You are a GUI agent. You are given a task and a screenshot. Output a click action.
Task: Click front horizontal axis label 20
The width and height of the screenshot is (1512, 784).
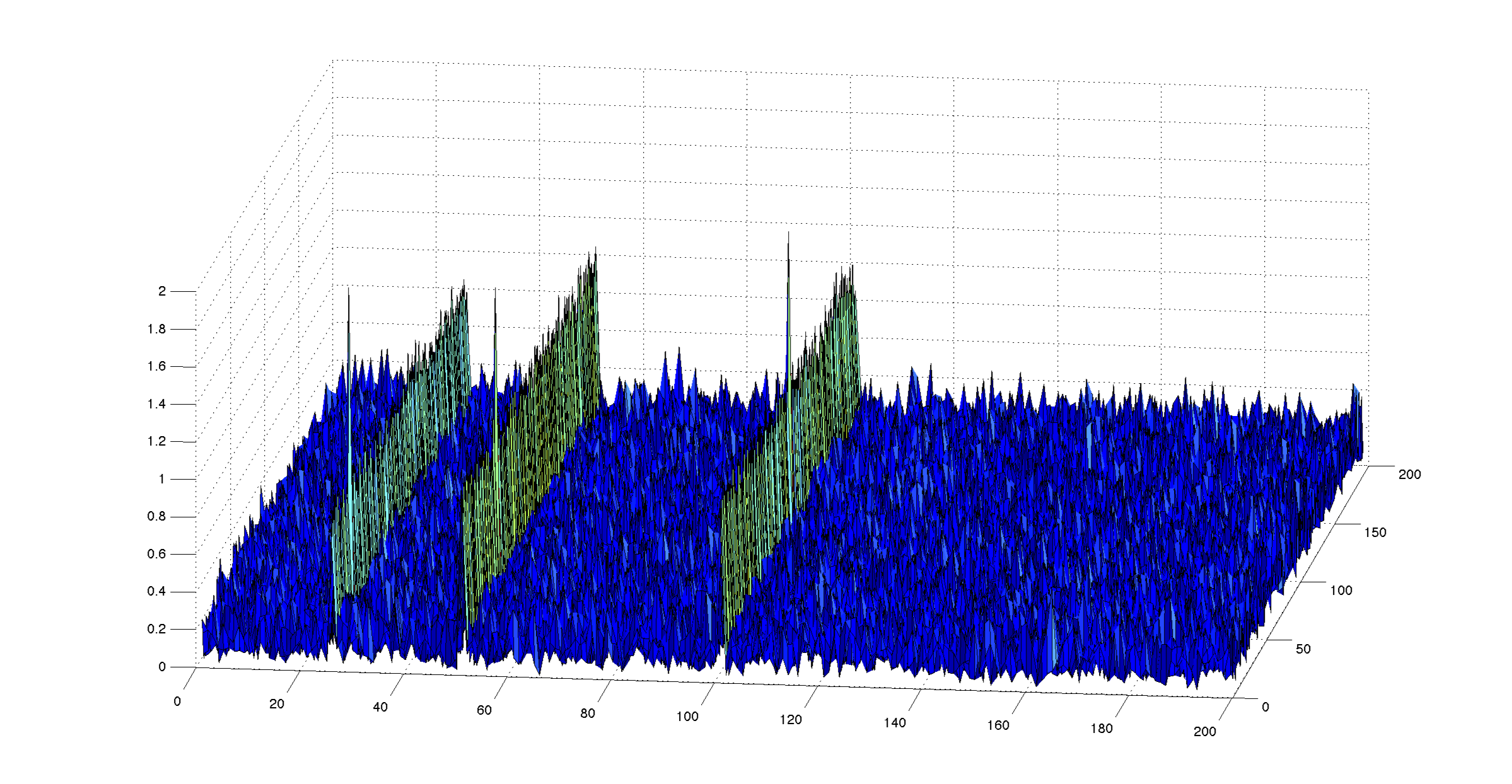(277, 704)
